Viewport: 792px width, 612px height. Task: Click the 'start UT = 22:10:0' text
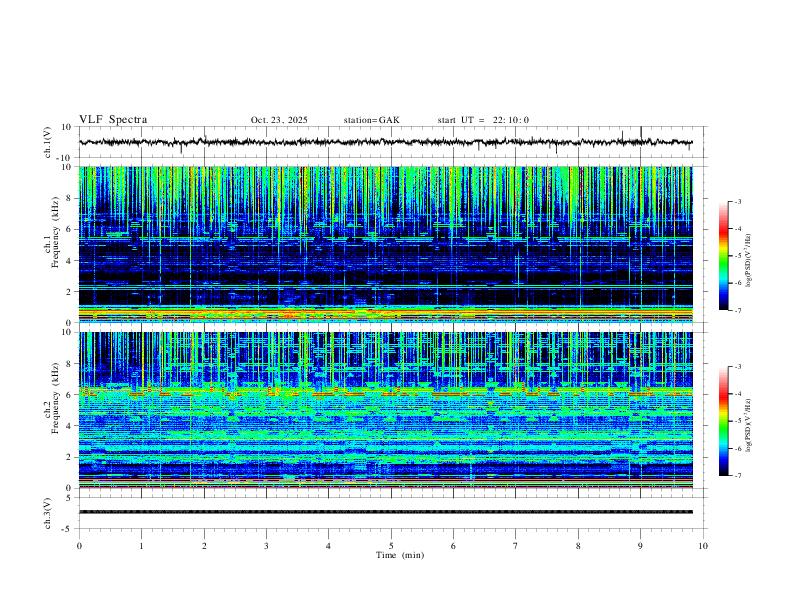pos(483,120)
